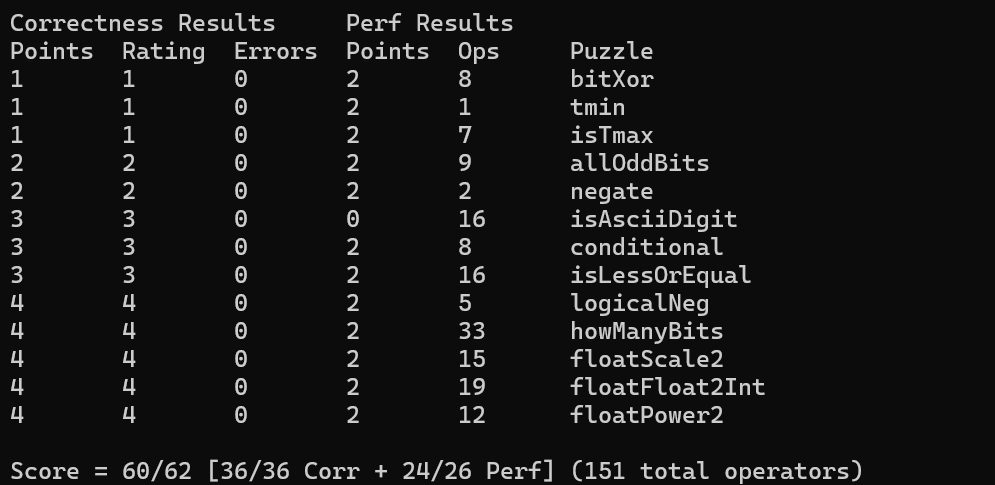
Task: Click the floatScale2 puzzle name
Action: pos(647,359)
